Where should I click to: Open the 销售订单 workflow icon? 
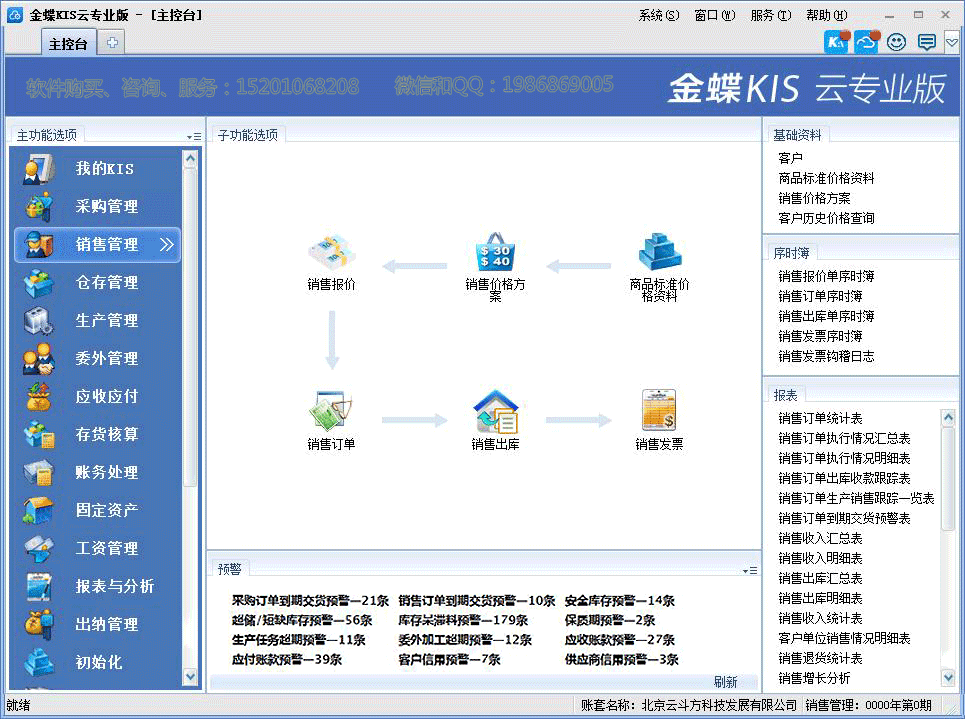[x=331, y=412]
